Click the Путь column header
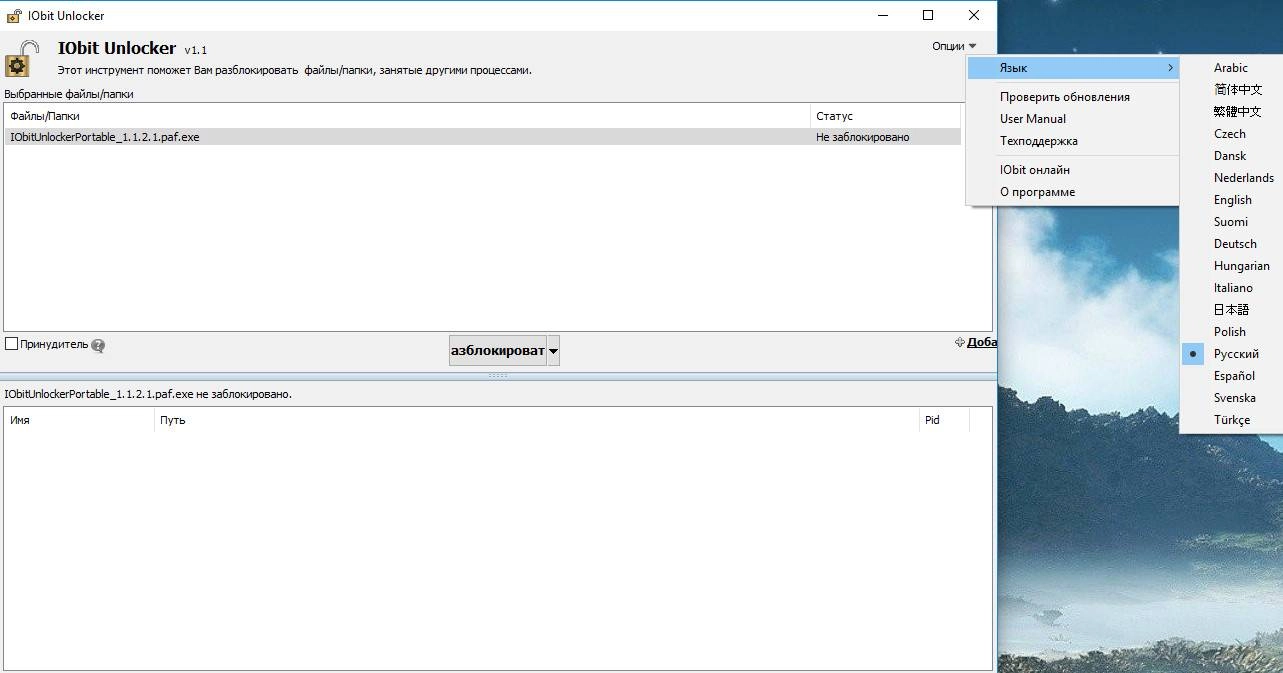Screen dimensions: 1283x673 [537, 420]
